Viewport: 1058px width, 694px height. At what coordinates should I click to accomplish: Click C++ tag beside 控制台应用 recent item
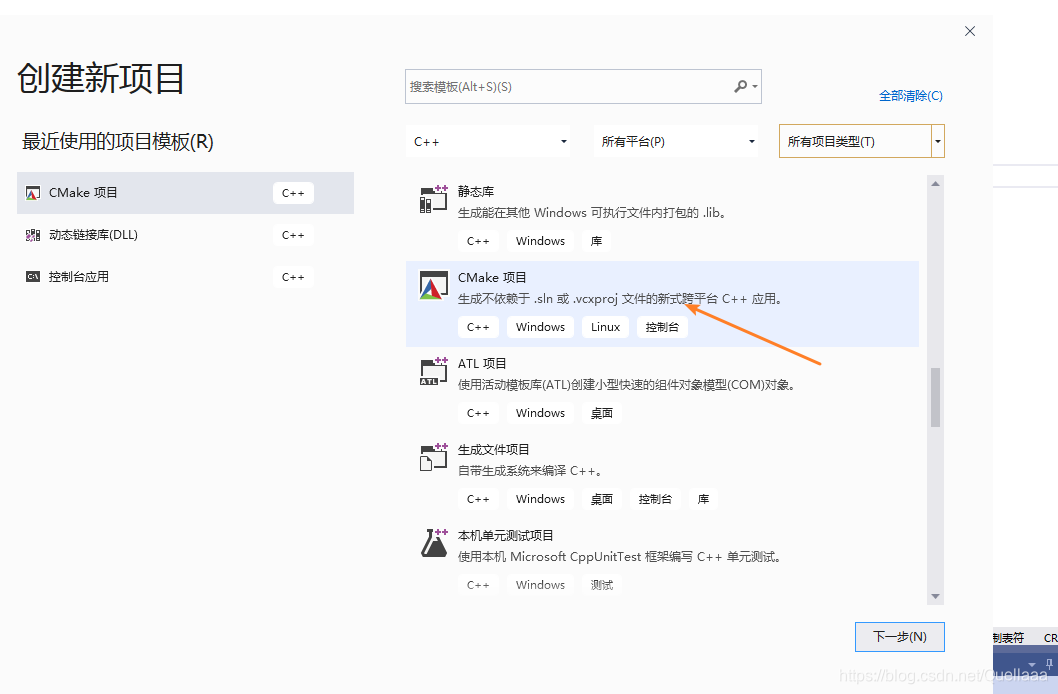[293, 277]
